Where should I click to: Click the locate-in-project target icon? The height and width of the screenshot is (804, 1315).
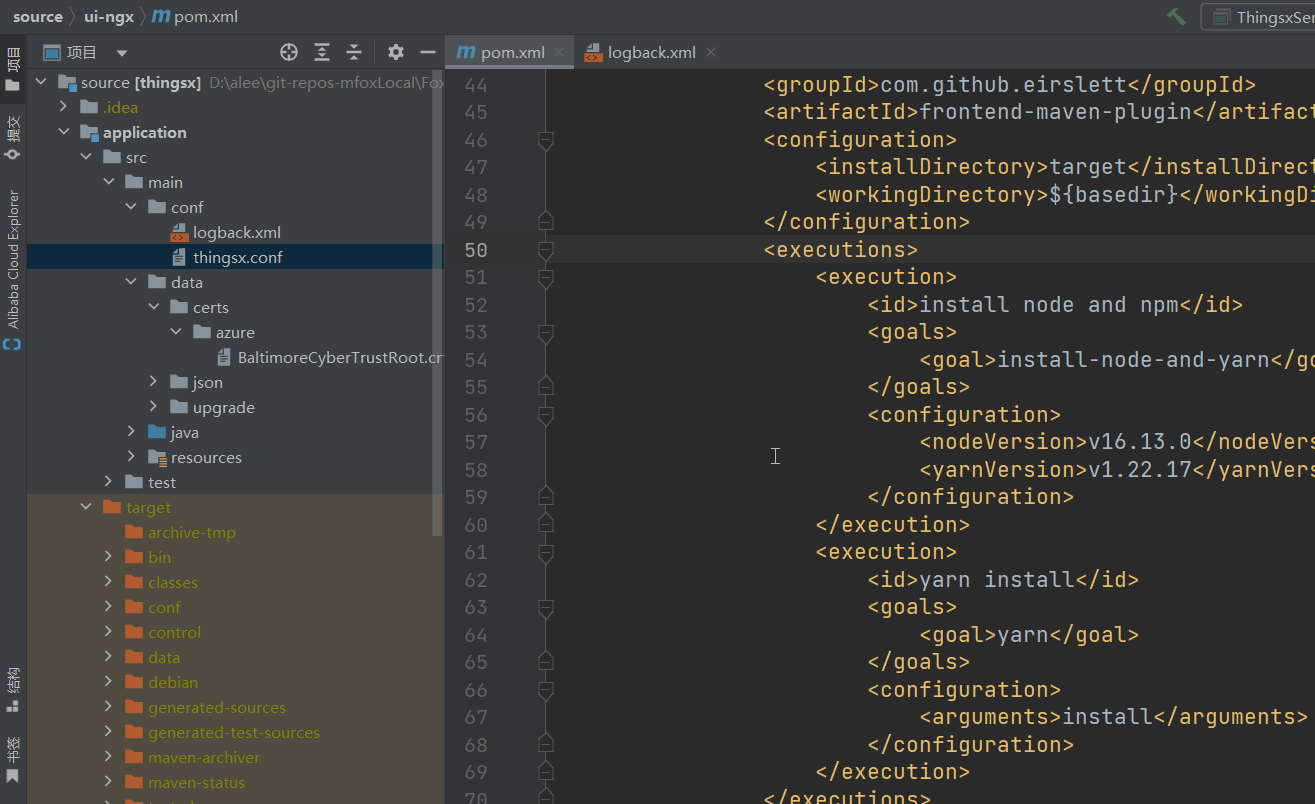tap(289, 52)
